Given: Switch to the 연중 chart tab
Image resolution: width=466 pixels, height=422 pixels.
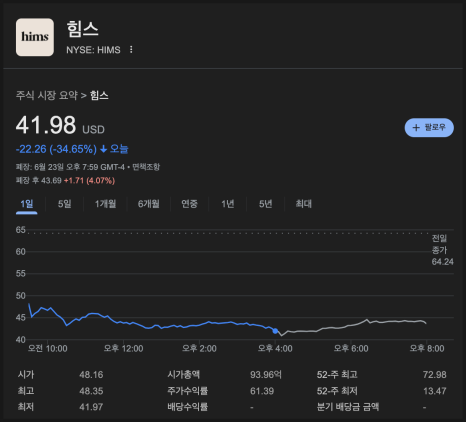Looking at the screenshot, I should [189, 204].
